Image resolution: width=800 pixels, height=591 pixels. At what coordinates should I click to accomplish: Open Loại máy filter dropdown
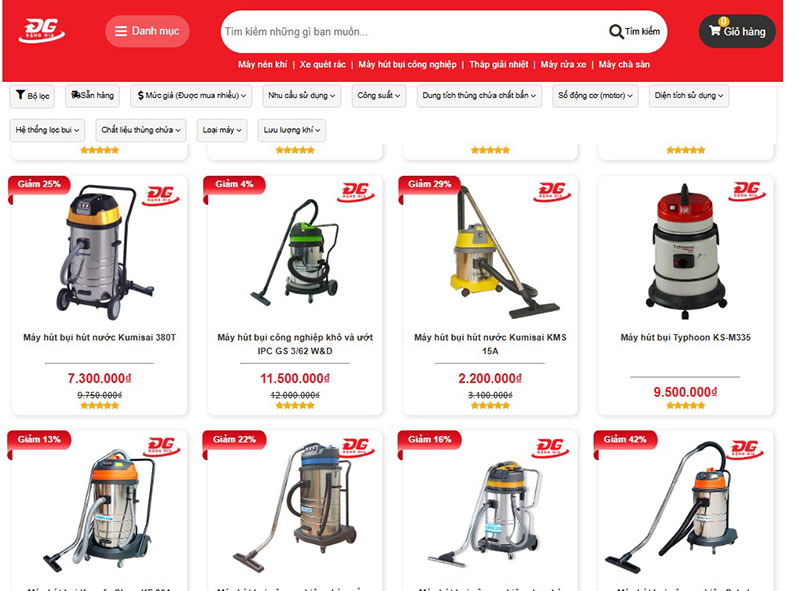click(x=222, y=130)
